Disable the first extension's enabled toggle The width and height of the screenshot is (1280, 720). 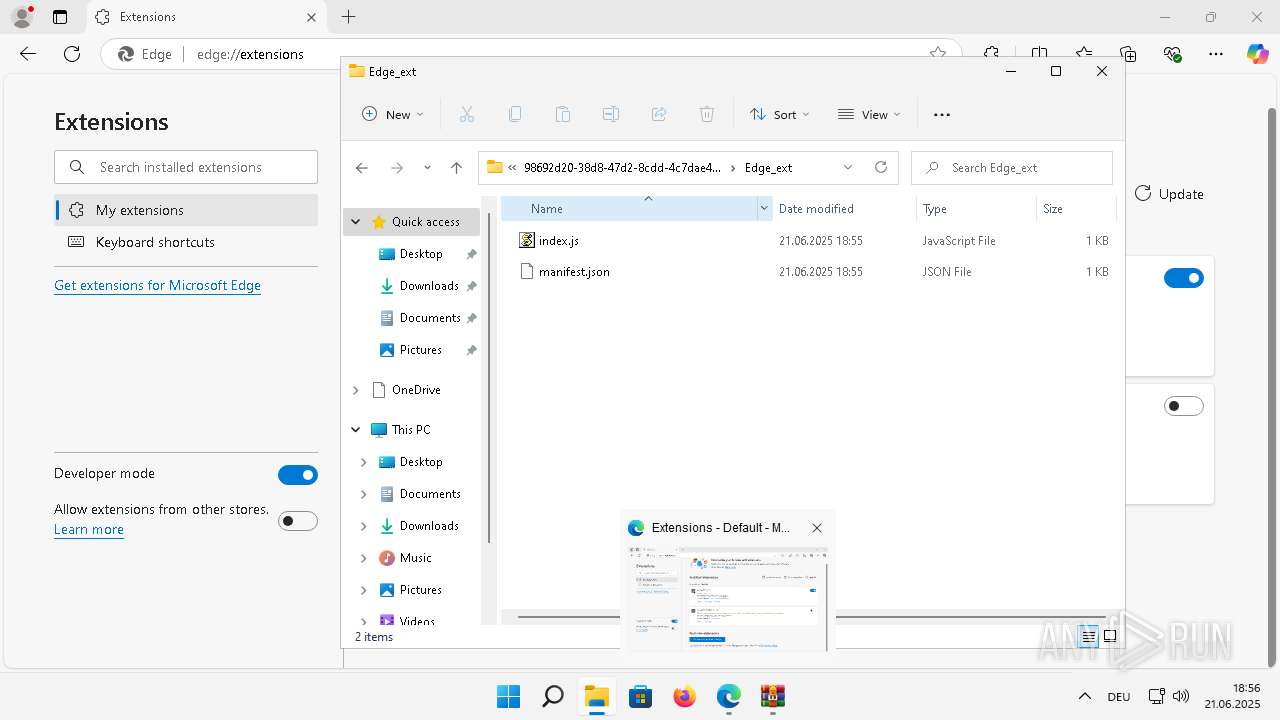pos(1184,278)
